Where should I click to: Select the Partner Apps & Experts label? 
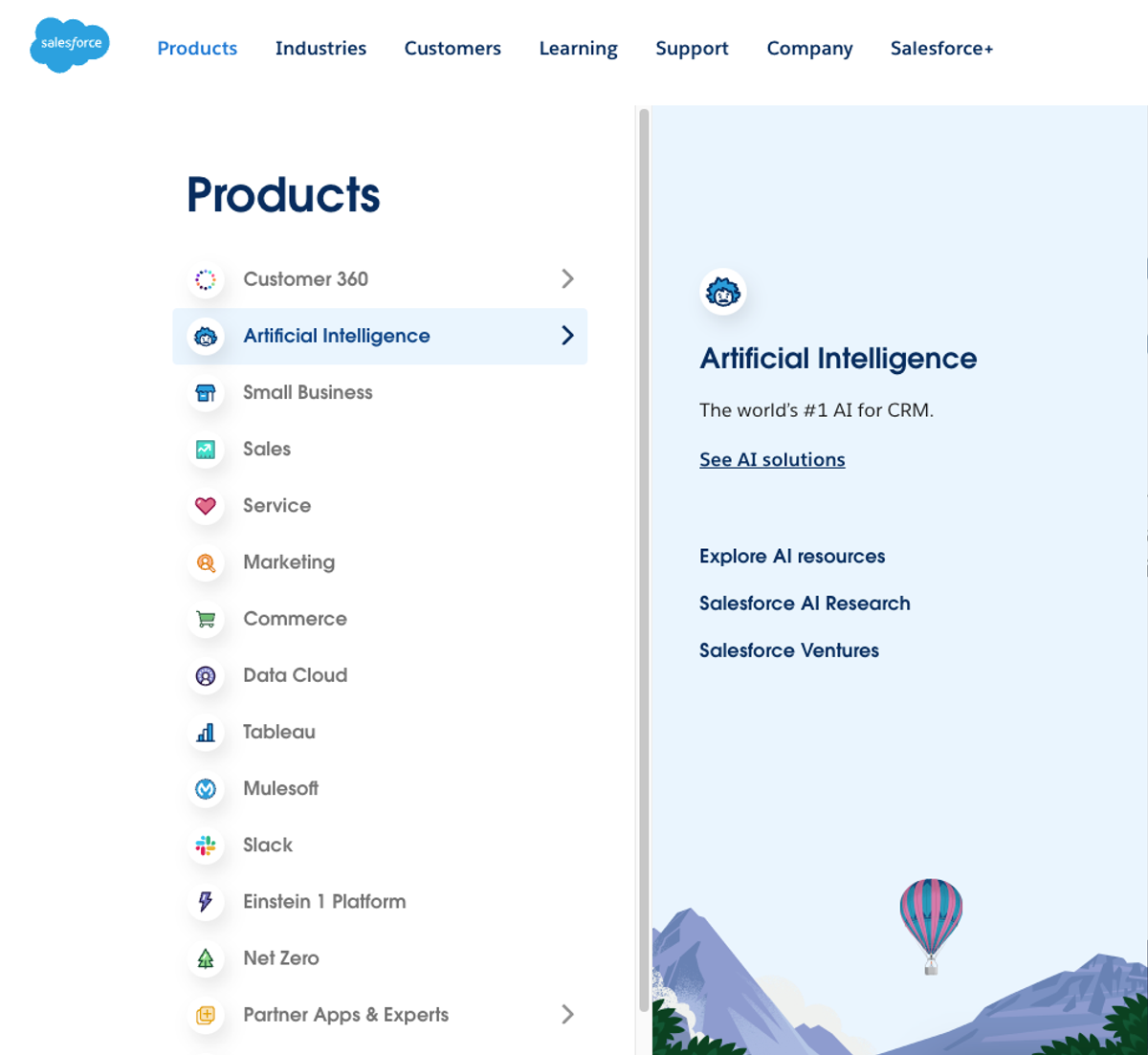345,1015
